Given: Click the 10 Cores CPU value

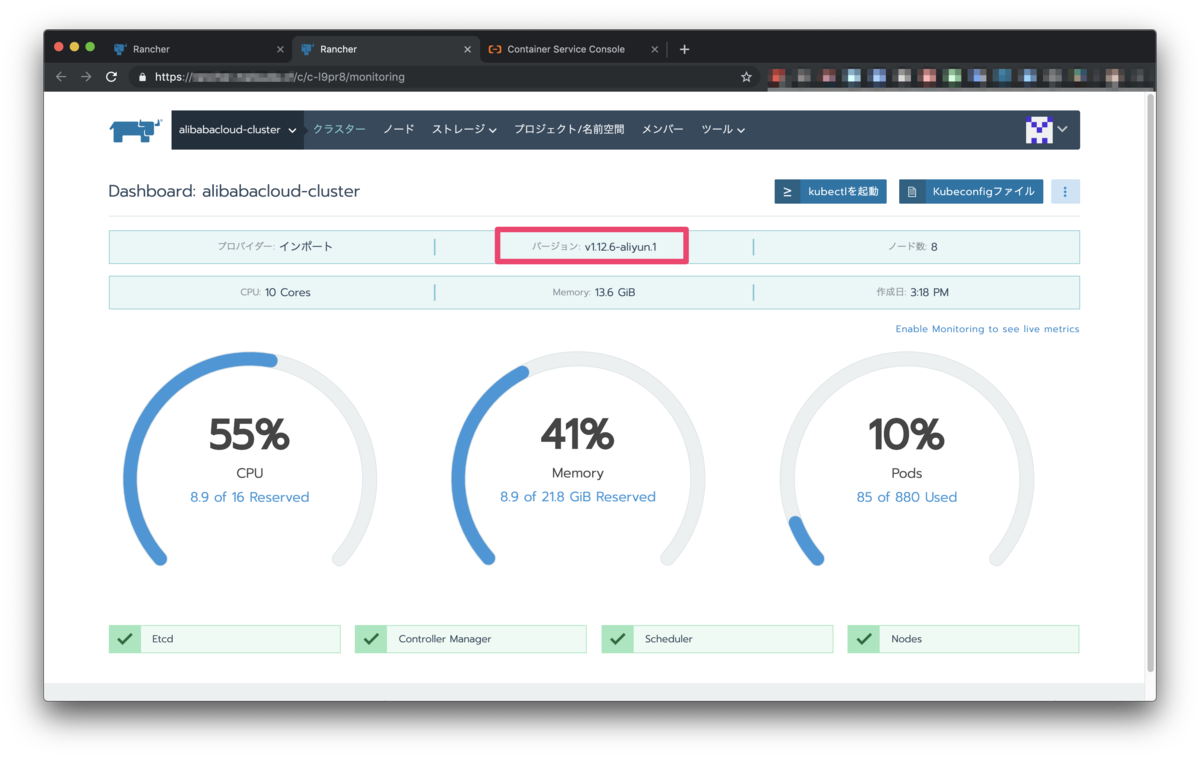Looking at the screenshot, I should 288,293.
